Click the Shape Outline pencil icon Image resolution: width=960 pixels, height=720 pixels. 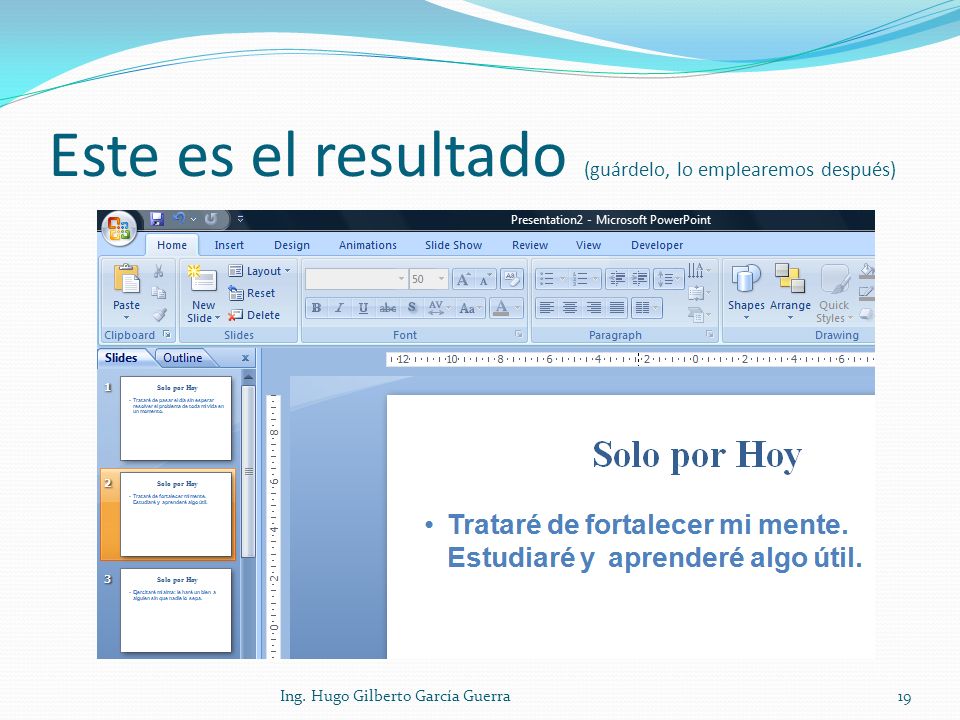tap(866, 293)
